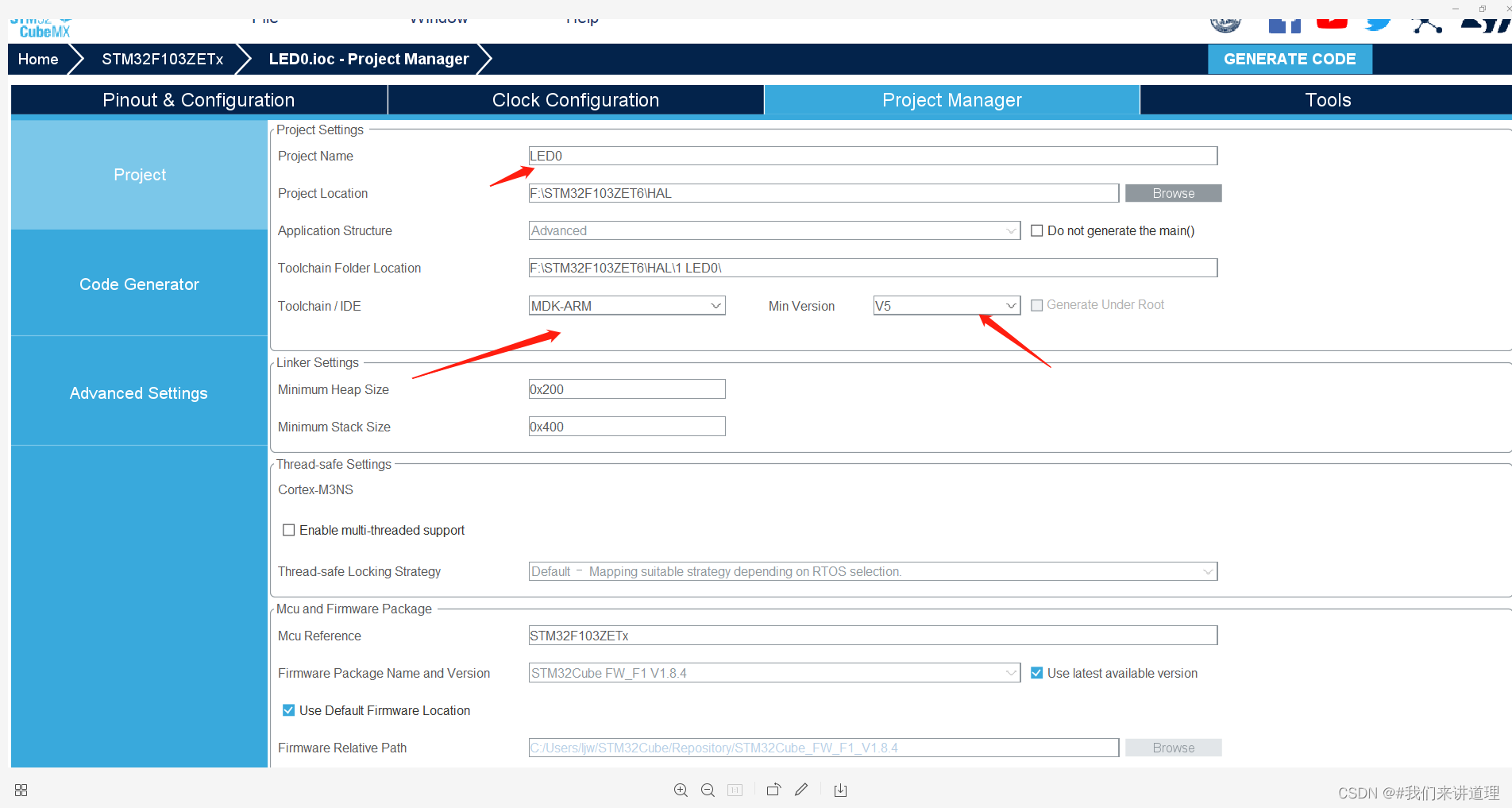Select Project in left sidebar
The image size is (1512, 808).
click(140, 175)
